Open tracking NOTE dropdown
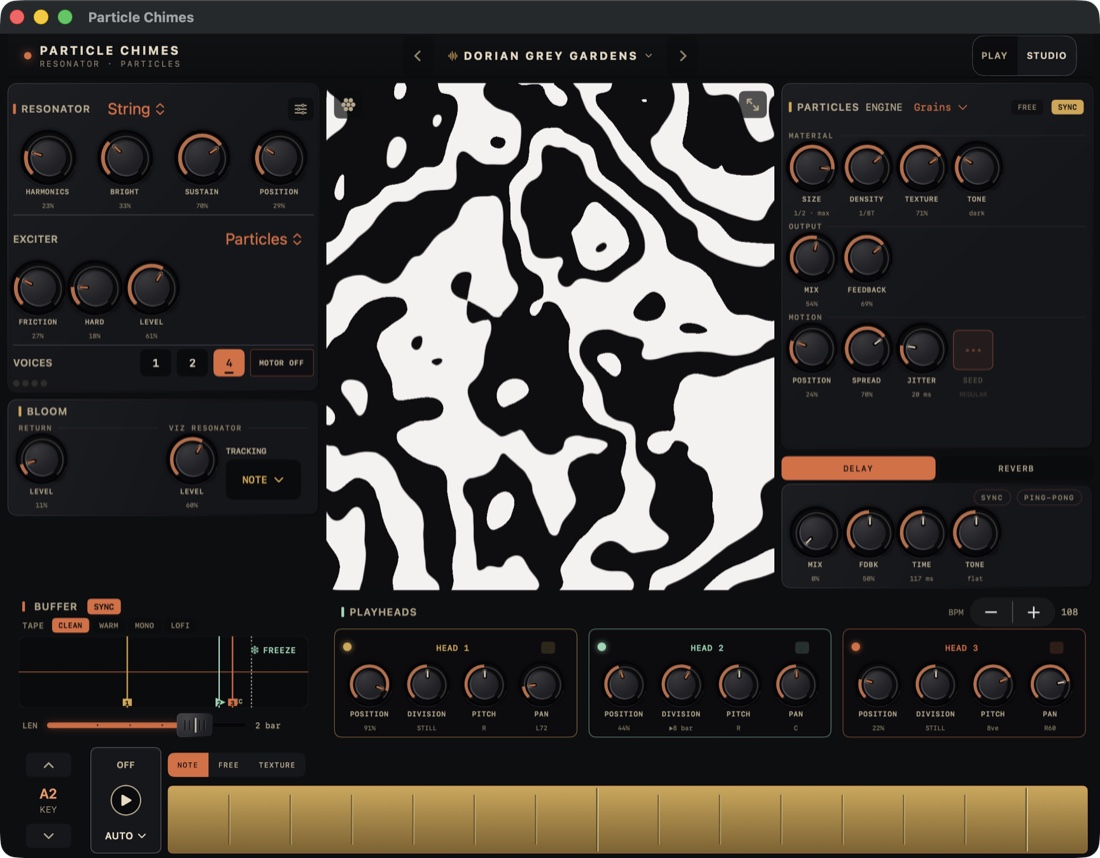1100x858 pixels. coord(263,480)
